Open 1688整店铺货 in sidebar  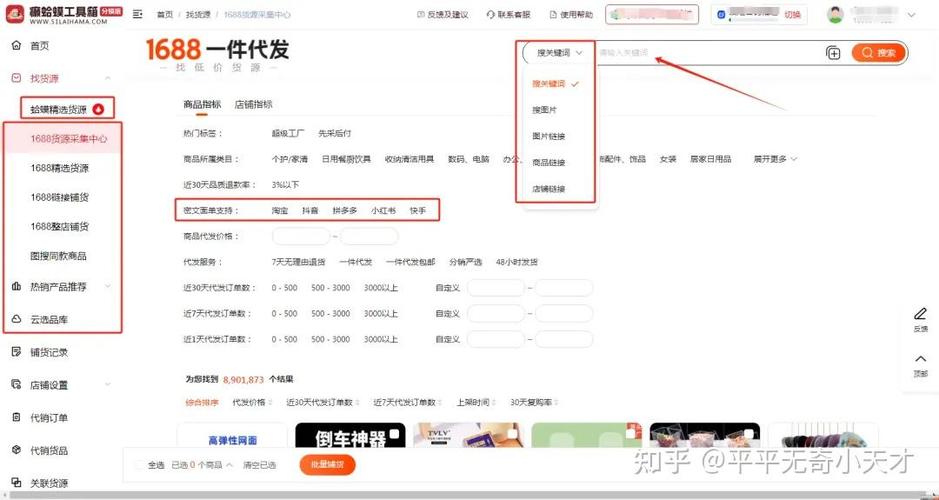tap(59, 226)
